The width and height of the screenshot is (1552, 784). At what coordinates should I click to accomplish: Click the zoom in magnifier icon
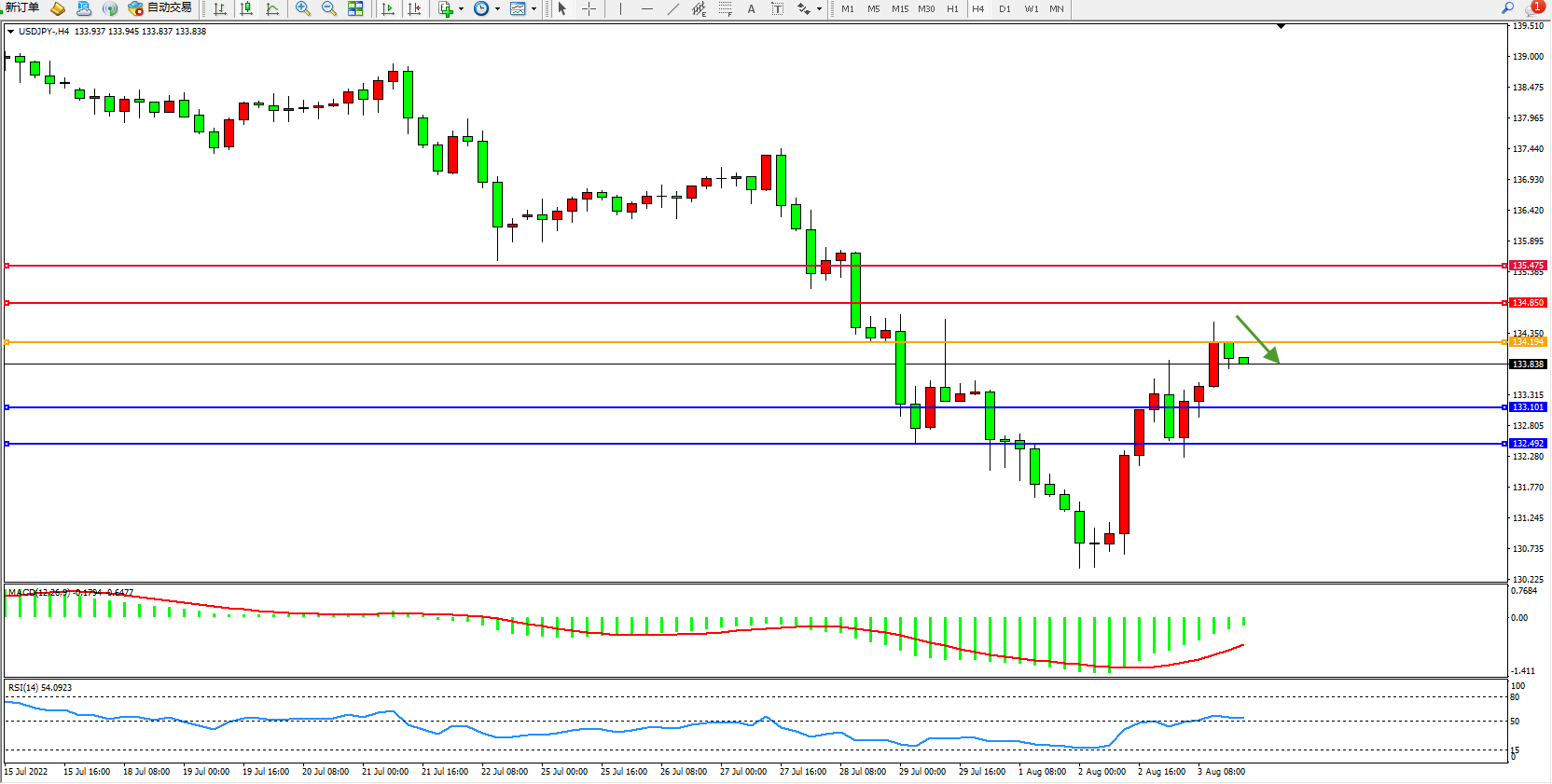pos(302,8)
